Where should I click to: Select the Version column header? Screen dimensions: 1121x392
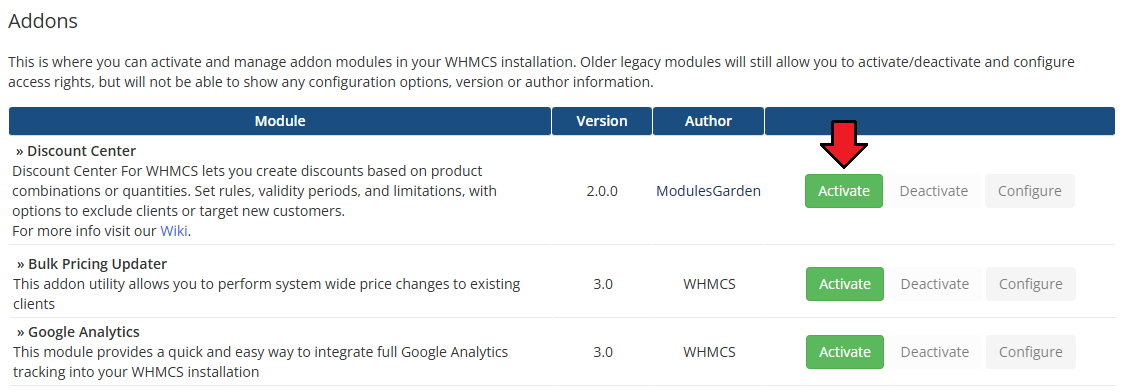pyautogui.click(x=602, y=121)
